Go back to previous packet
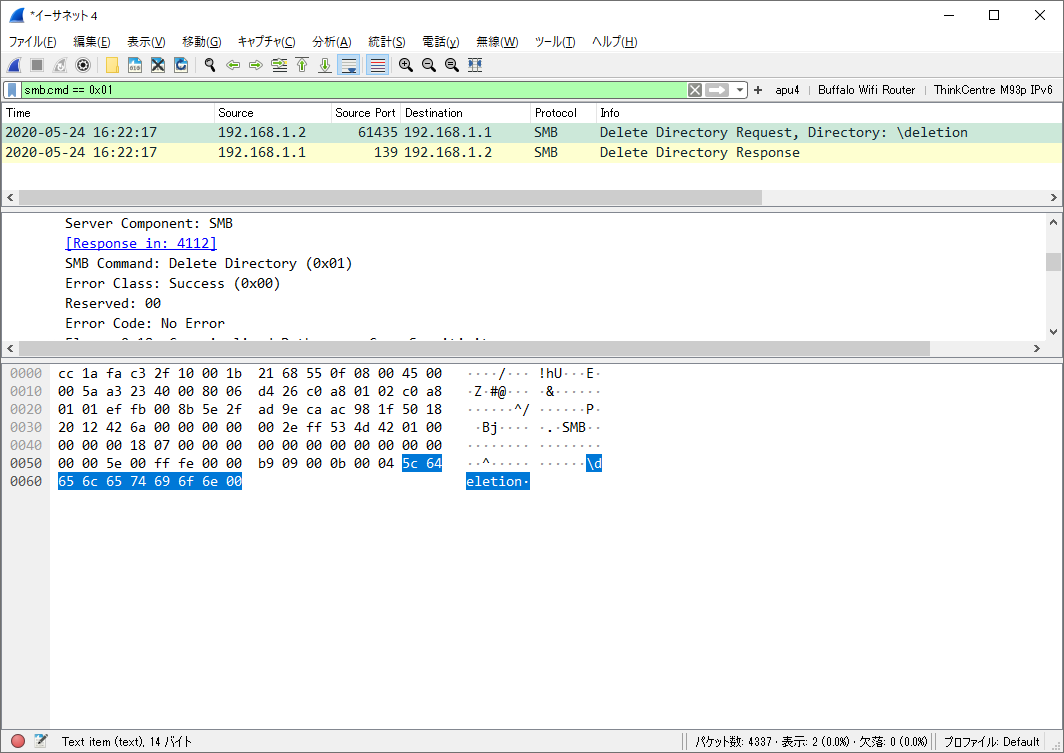This screenshot has height=753, width=1064. pyautogui.click(x=233, y=65)
